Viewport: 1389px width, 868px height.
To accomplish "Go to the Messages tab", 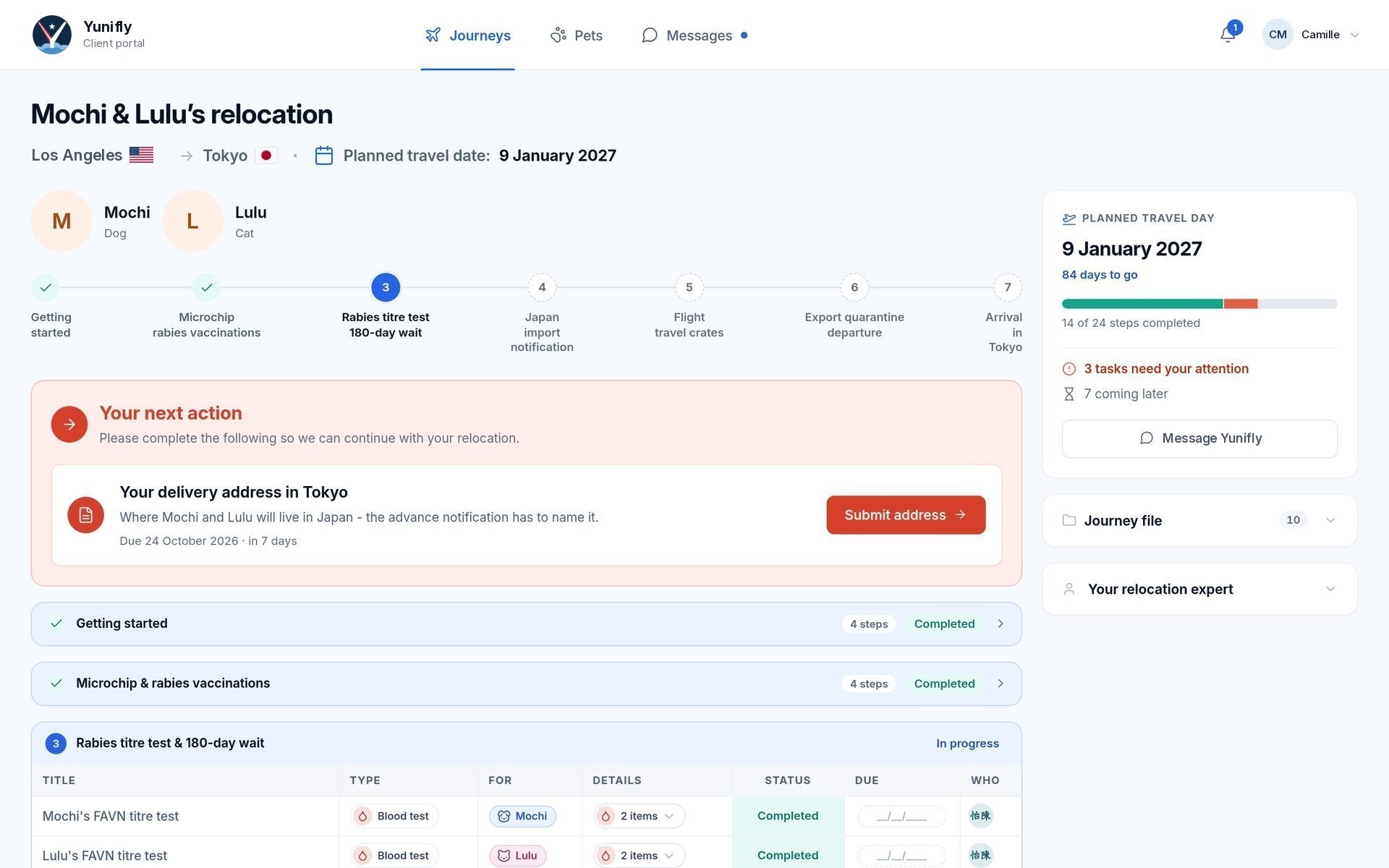I will click(x=694, y=35).
